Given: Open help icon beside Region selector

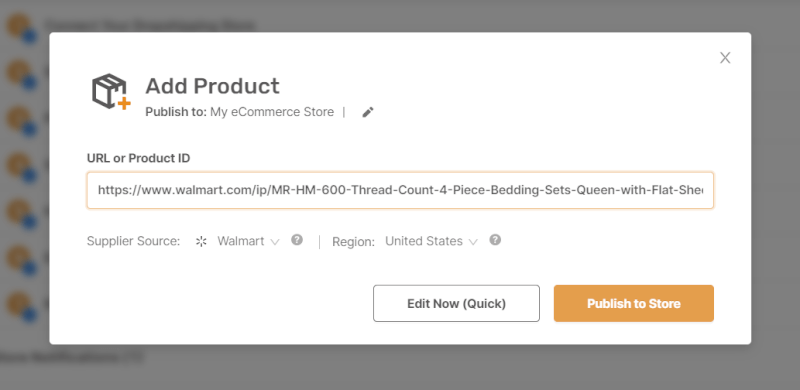Looking at the screenshot, I should click(495, 240).
